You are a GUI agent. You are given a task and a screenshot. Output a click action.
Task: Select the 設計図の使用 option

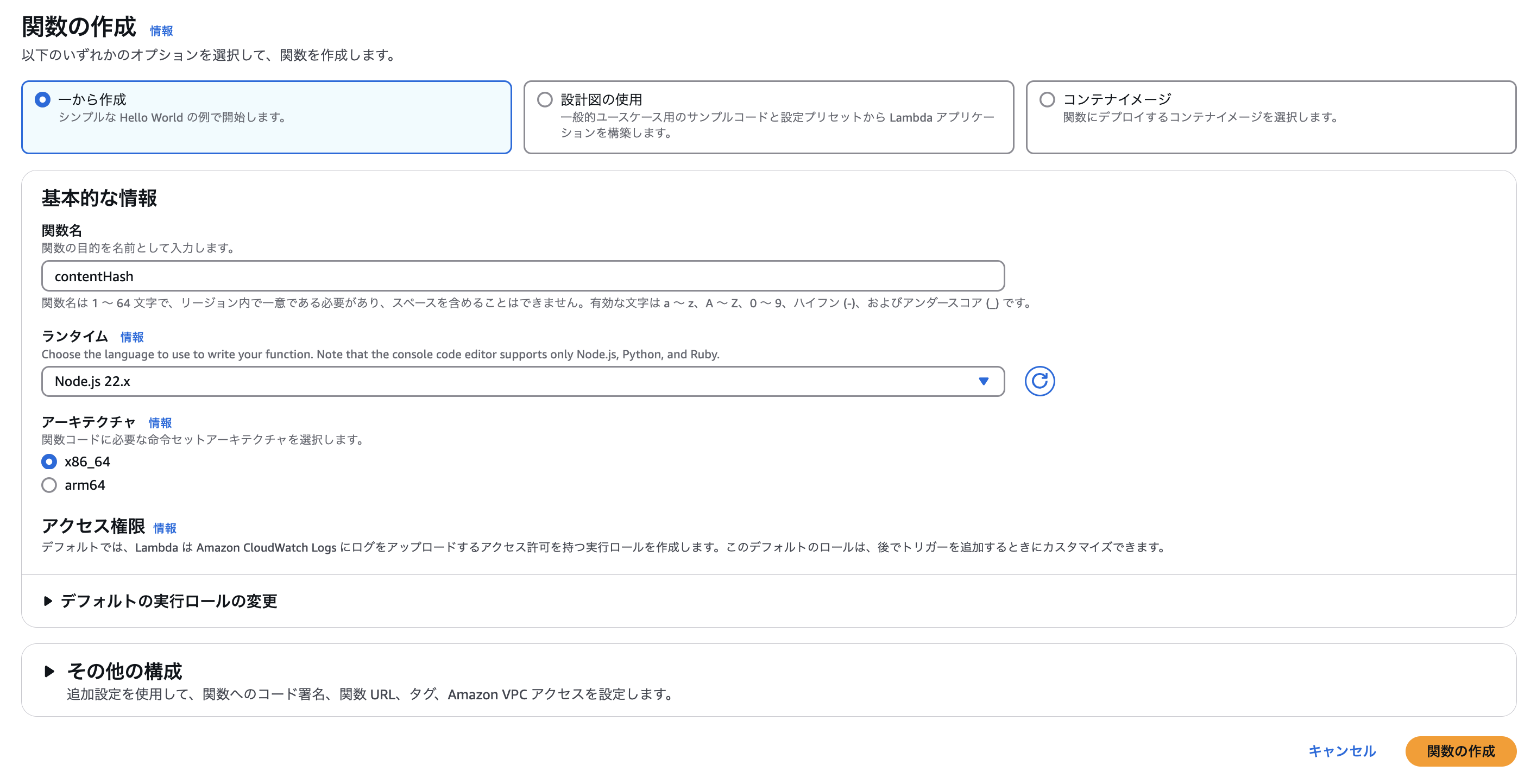(x=545, y=100)
